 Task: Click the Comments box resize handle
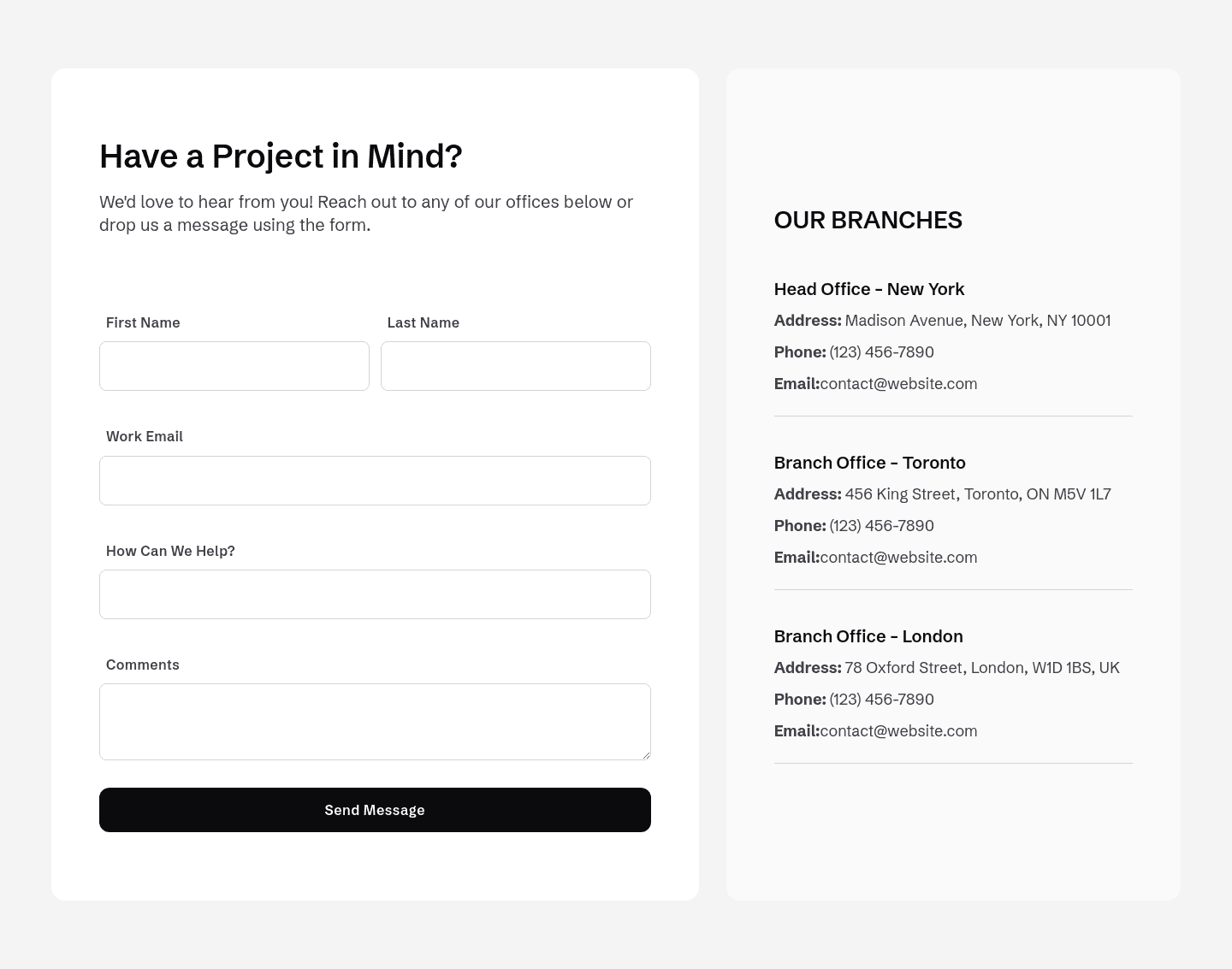click(x=645, y=754)
